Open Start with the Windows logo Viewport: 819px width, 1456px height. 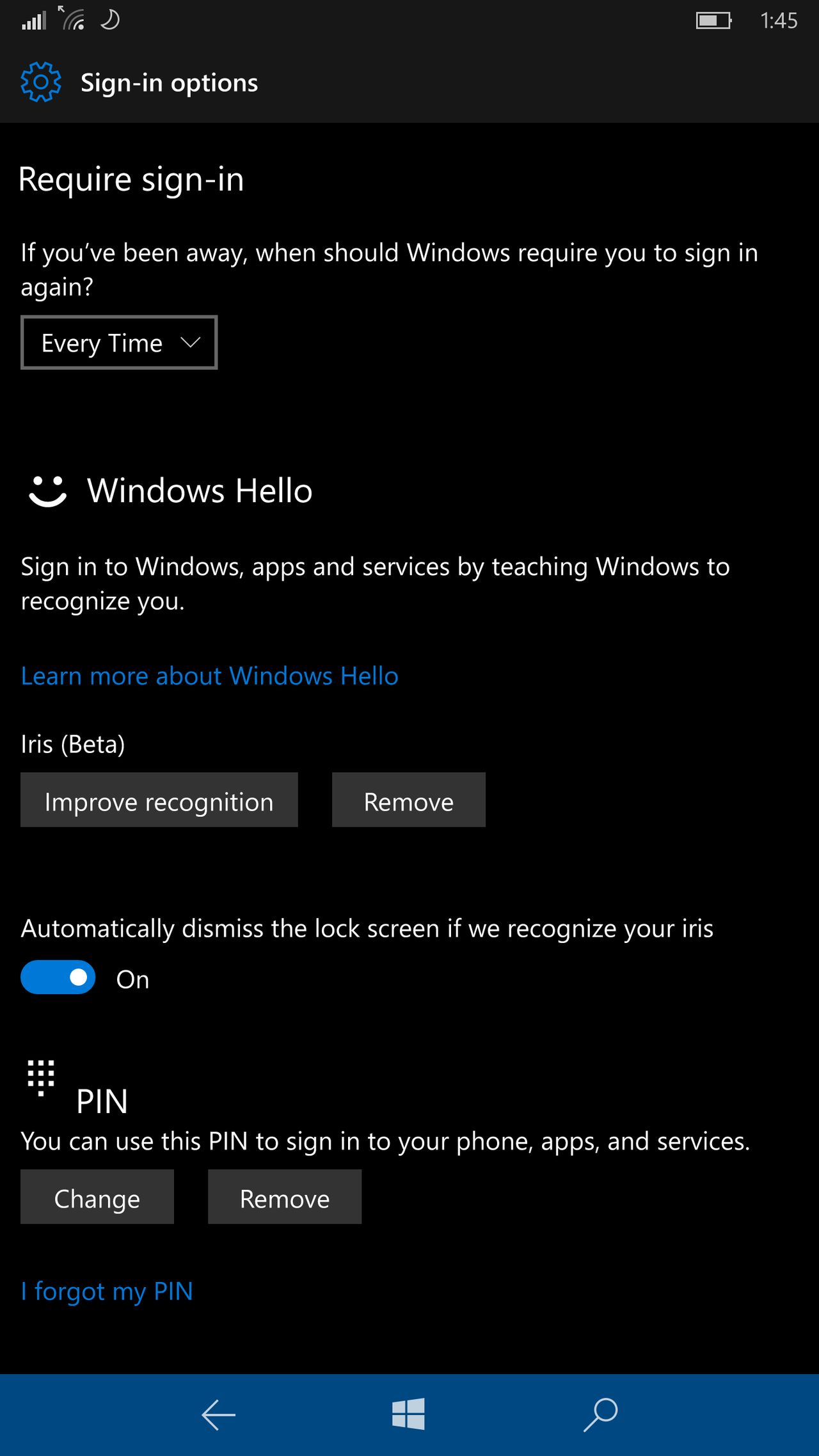[408, 1414]
